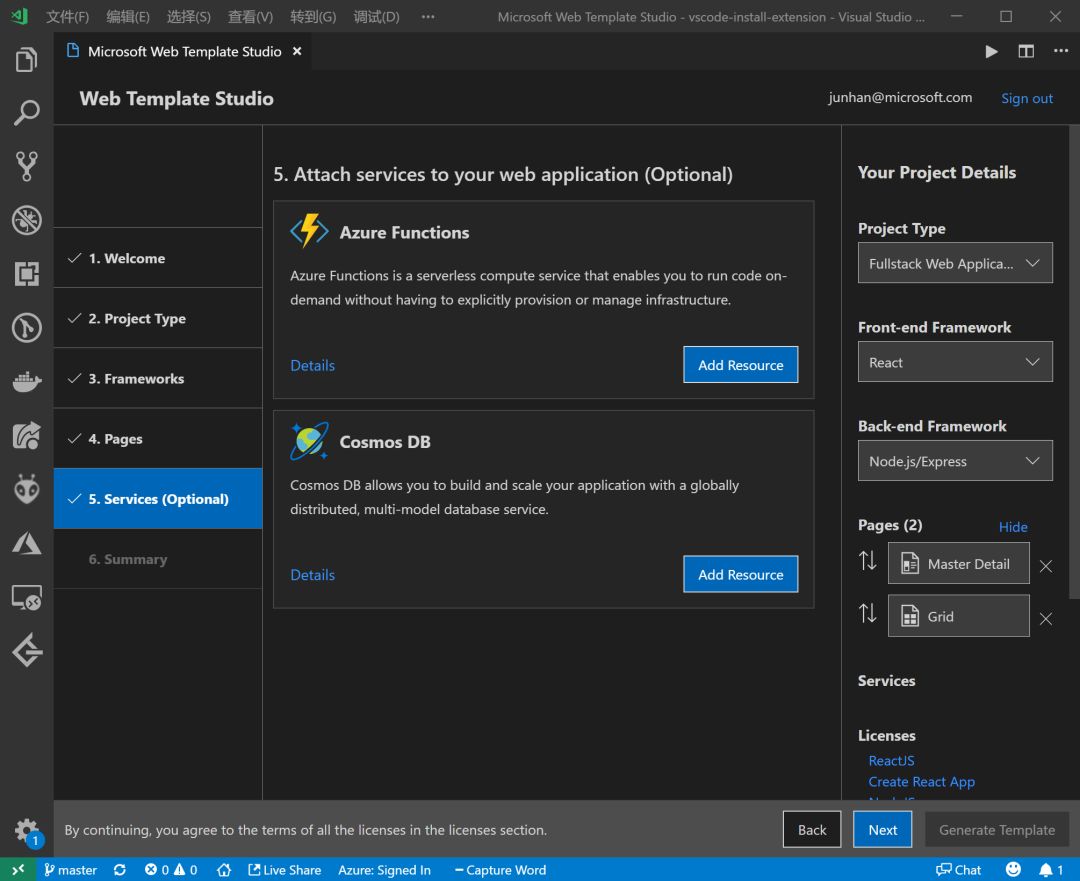Open the Search view in activity bar

click(x=26, y=112)
